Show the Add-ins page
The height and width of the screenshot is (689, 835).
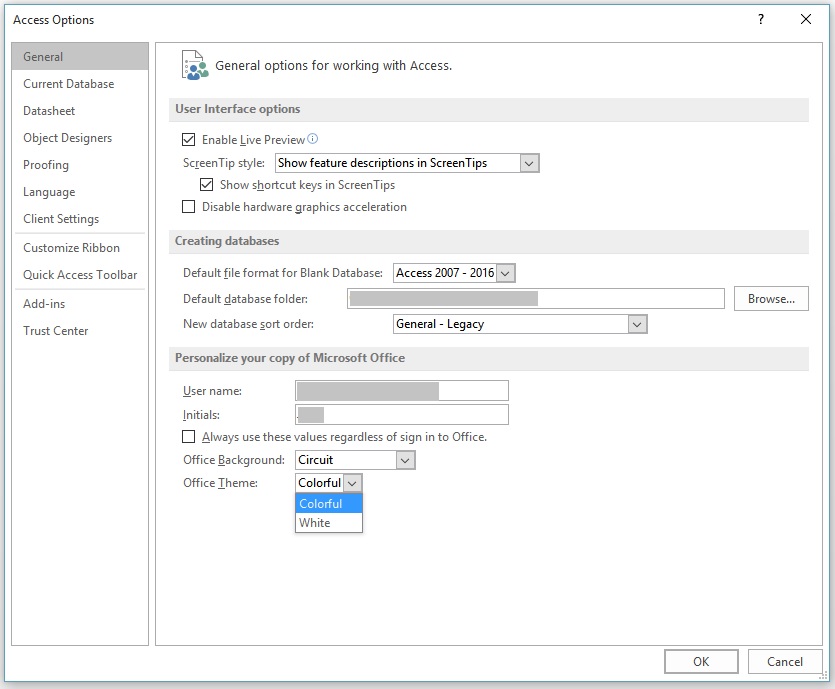80,304
